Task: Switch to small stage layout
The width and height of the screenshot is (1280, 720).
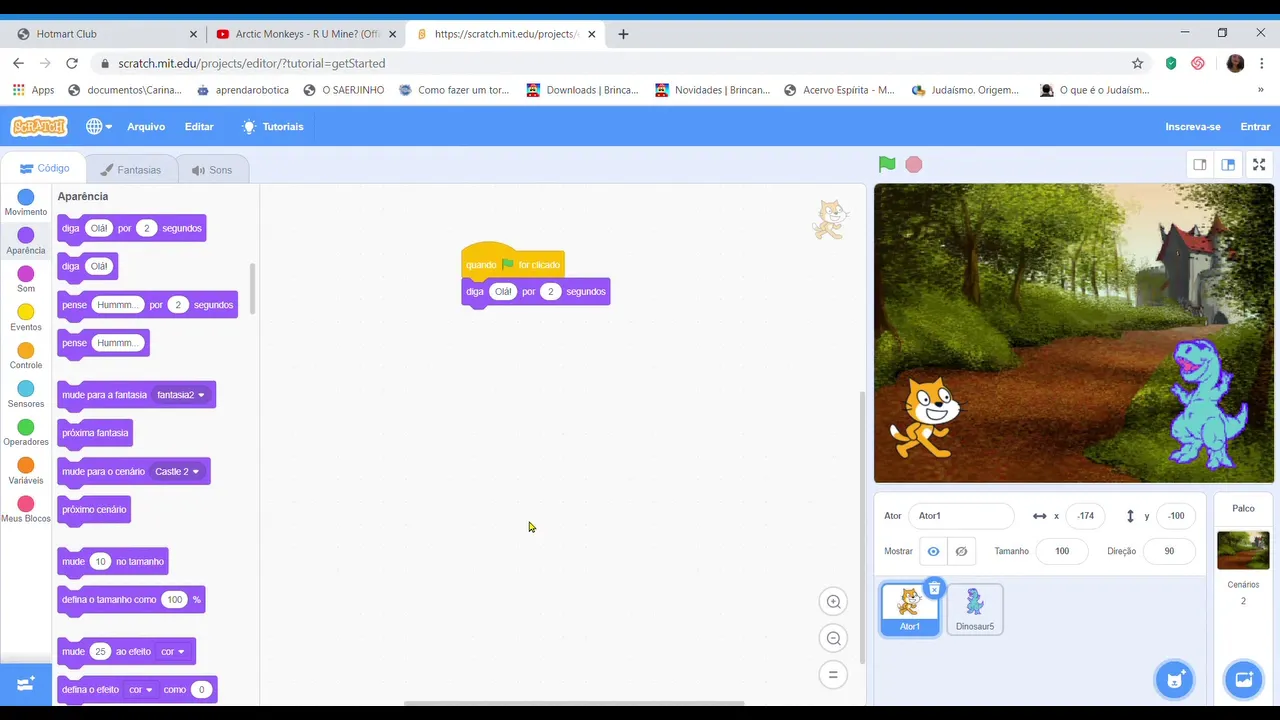Action: click(x=1200, y=164)
